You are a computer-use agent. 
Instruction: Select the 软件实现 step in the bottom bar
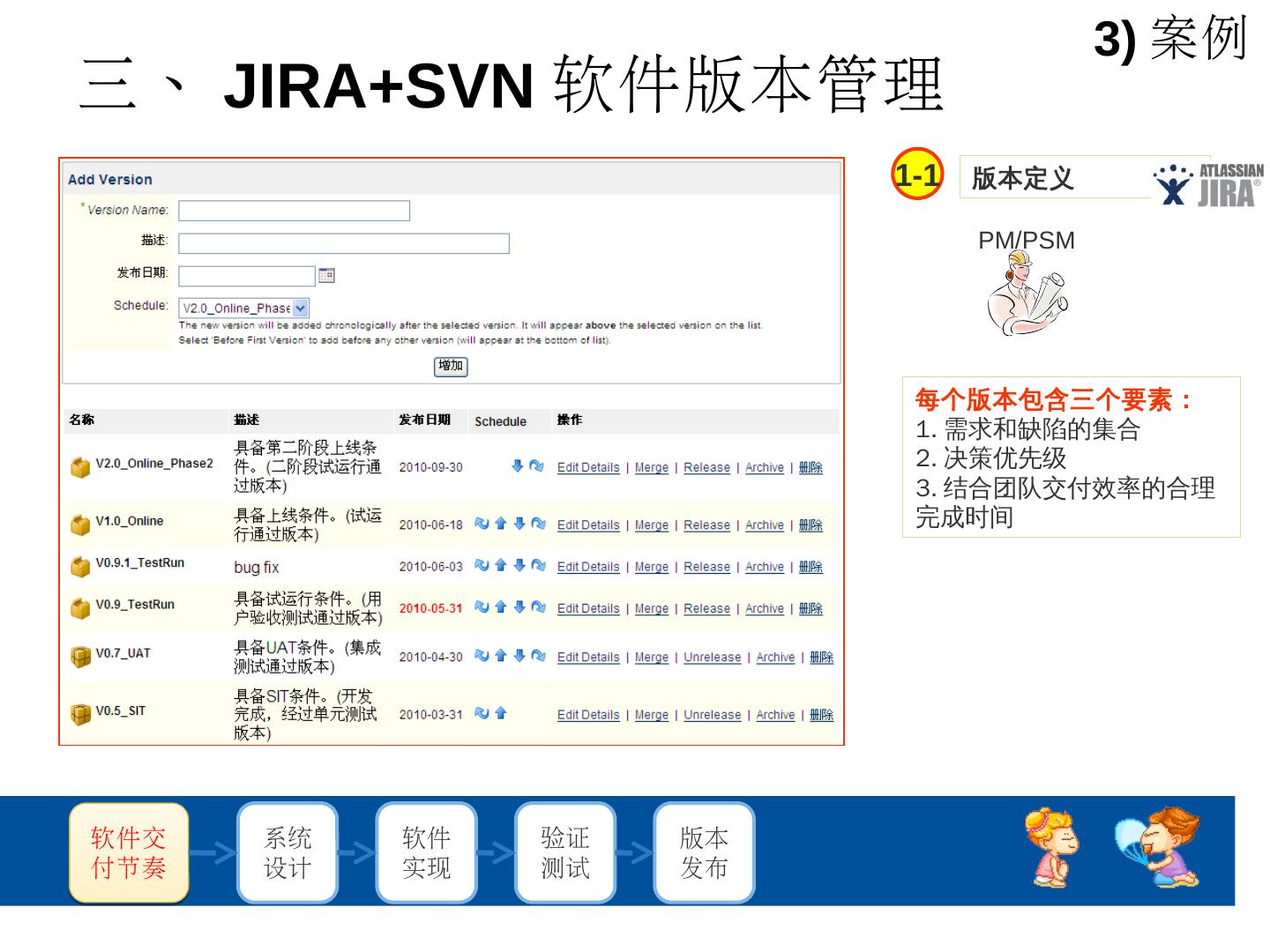426,852
